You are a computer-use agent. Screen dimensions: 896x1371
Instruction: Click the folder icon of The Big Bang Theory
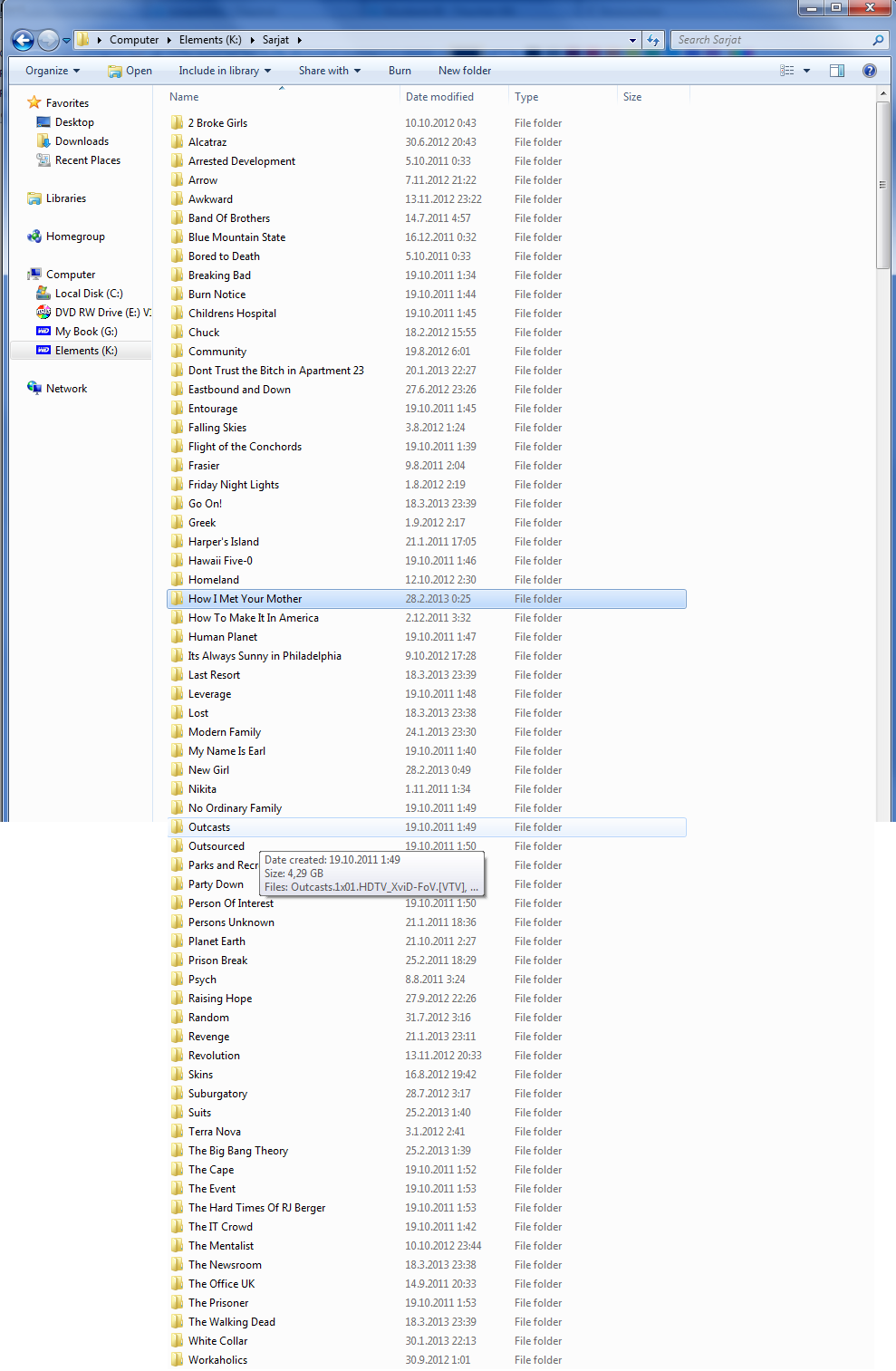(178, 1150)
